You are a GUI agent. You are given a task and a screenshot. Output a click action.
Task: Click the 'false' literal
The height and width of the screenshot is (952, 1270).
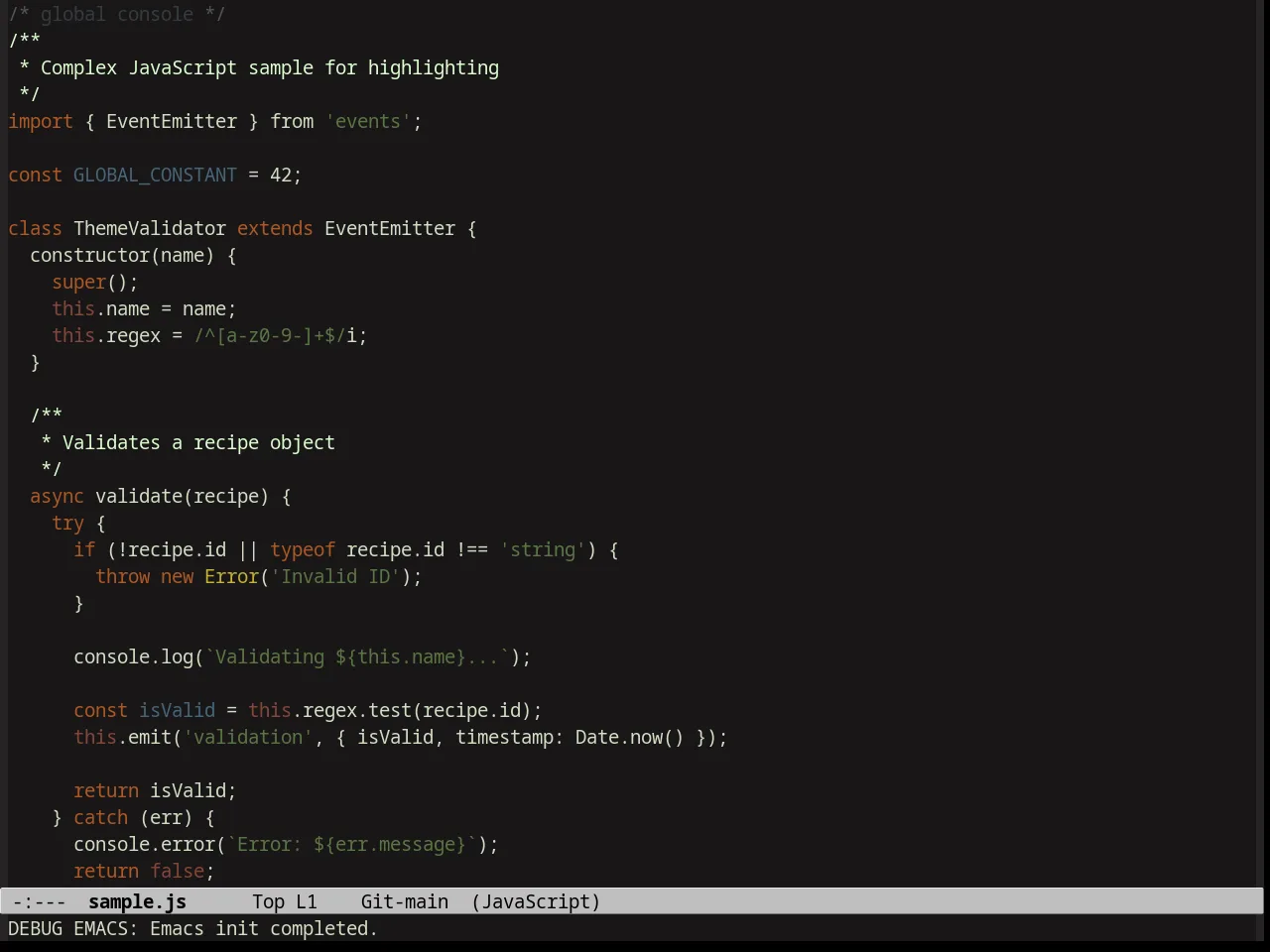[x=177, y=871]
